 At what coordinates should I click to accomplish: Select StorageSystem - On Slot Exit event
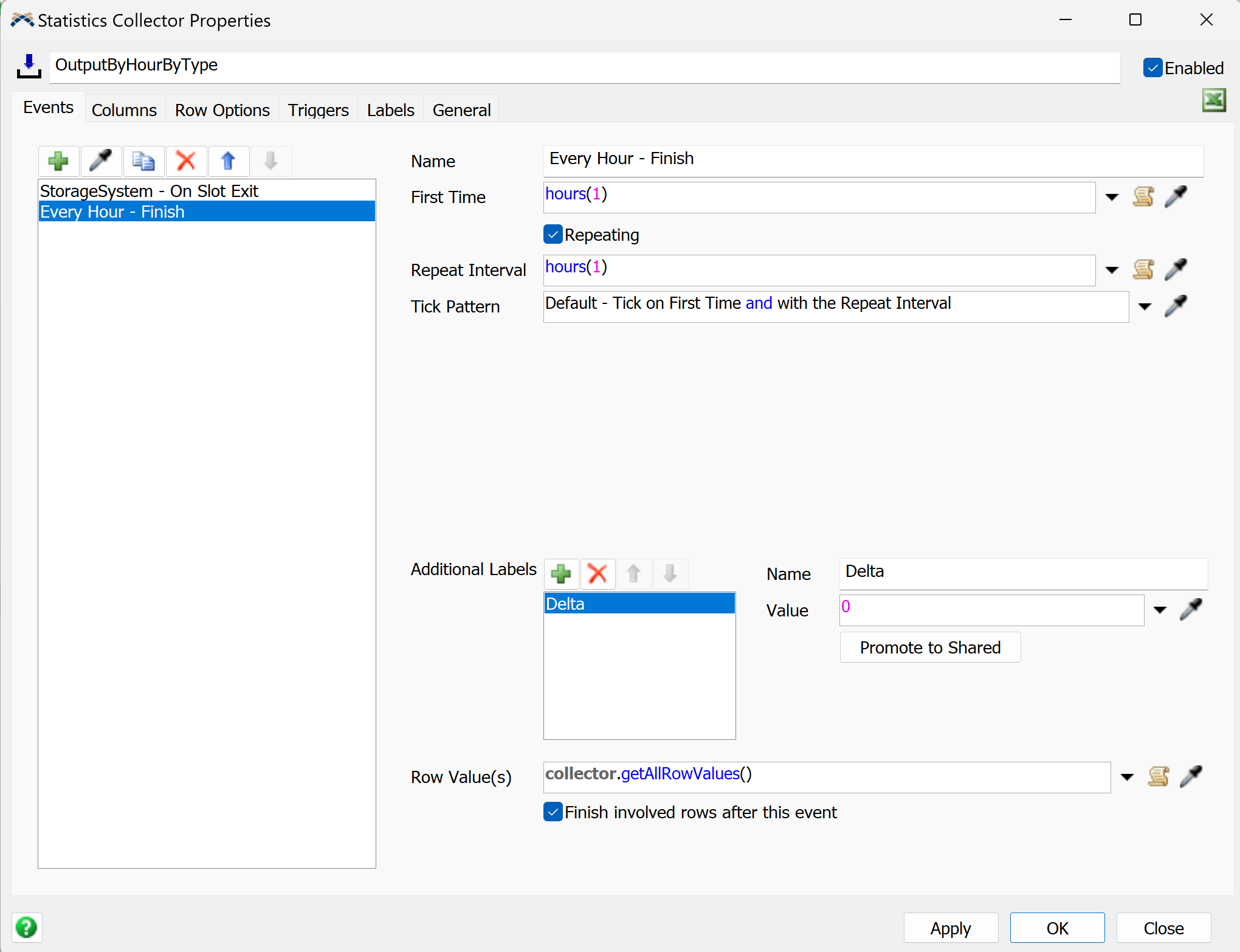[150, 191]
